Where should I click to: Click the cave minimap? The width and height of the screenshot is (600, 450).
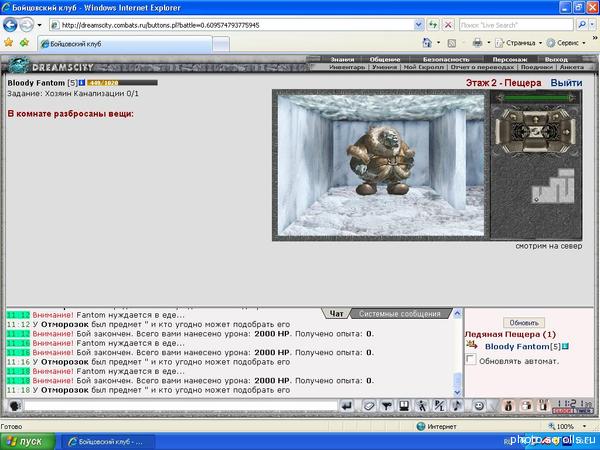pyautogui.click(x=553, y=186)
